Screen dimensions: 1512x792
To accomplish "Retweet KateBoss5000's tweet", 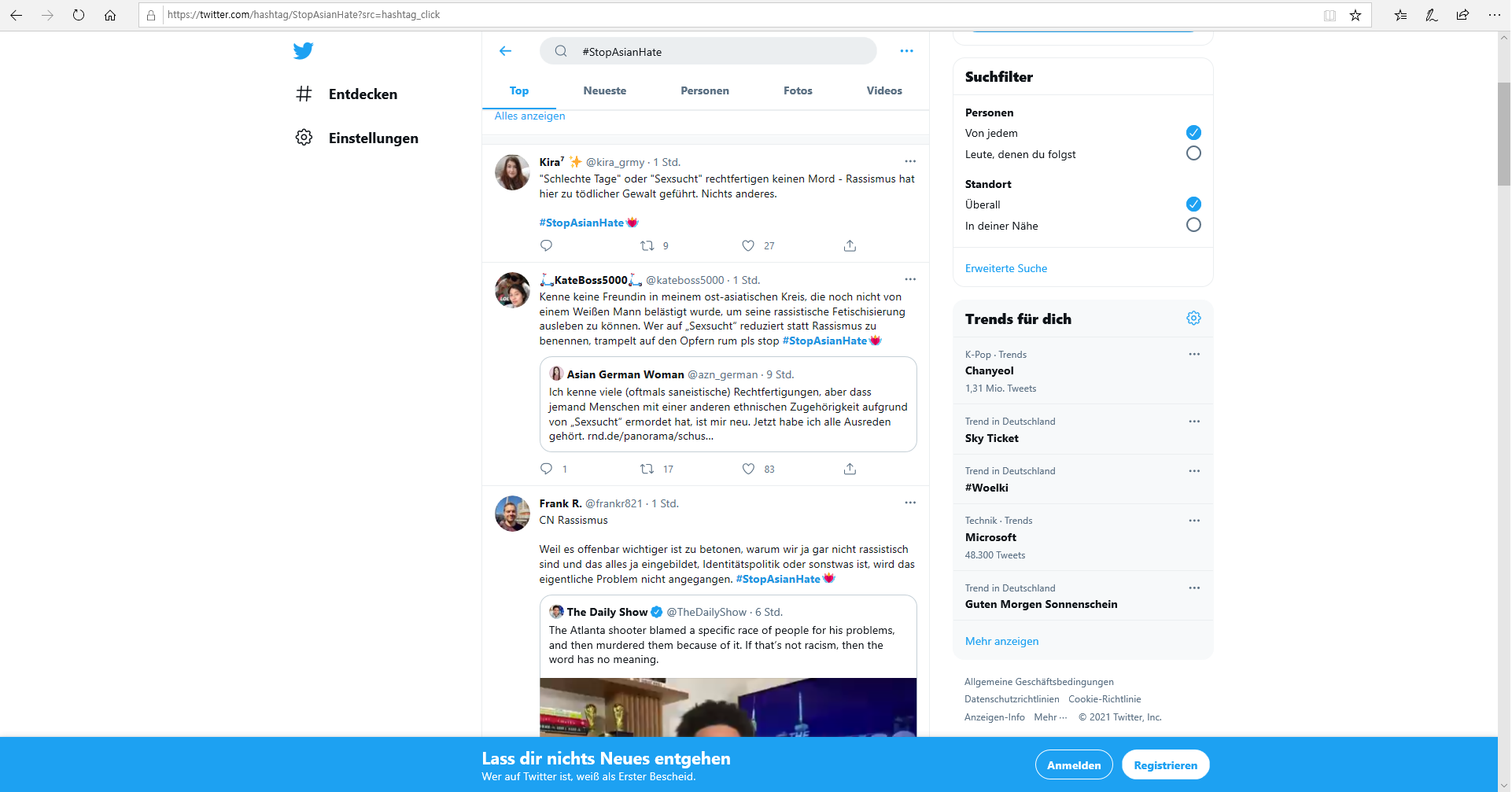I will tap(647, 469).
